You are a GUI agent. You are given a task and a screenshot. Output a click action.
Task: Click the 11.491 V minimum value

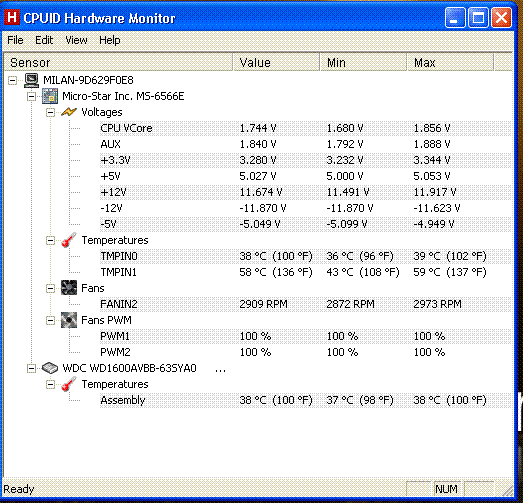(x=348, y=192)
